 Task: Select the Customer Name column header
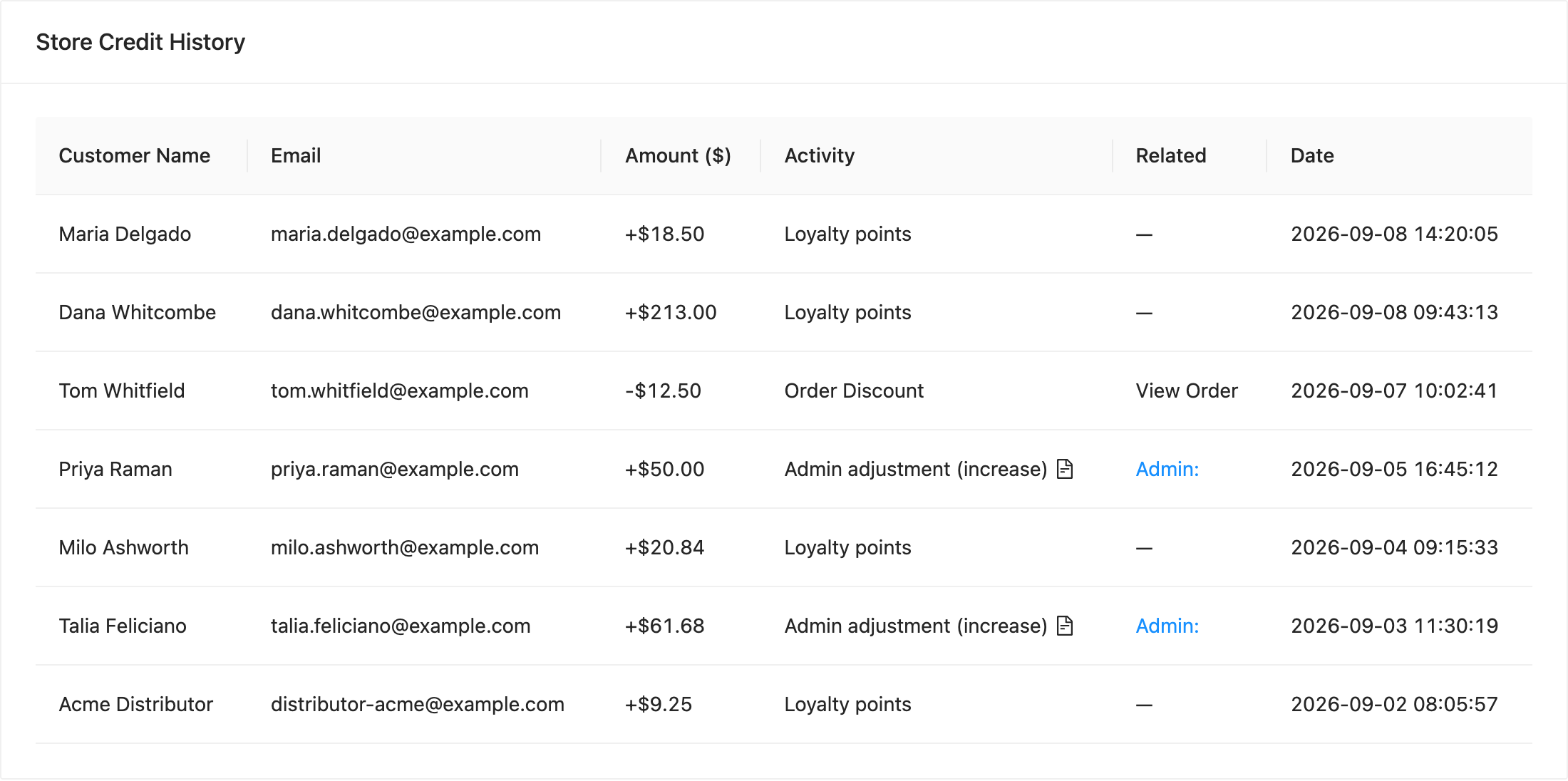tap(135, 155)
